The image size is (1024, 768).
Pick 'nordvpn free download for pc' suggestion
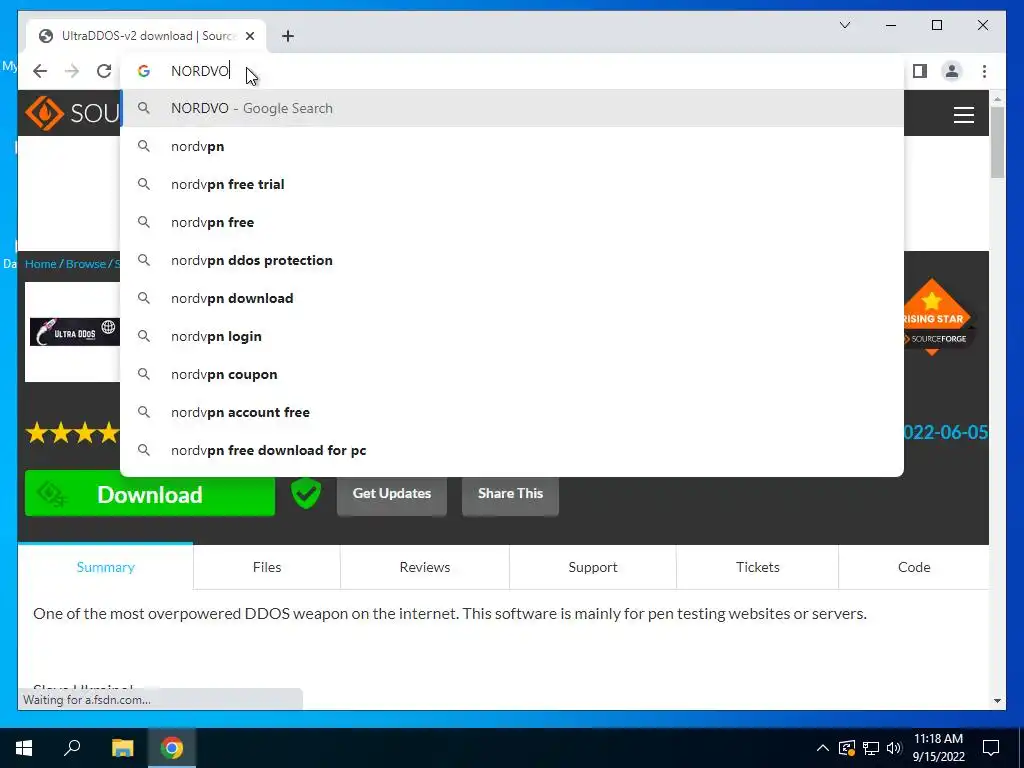(512, 450)
